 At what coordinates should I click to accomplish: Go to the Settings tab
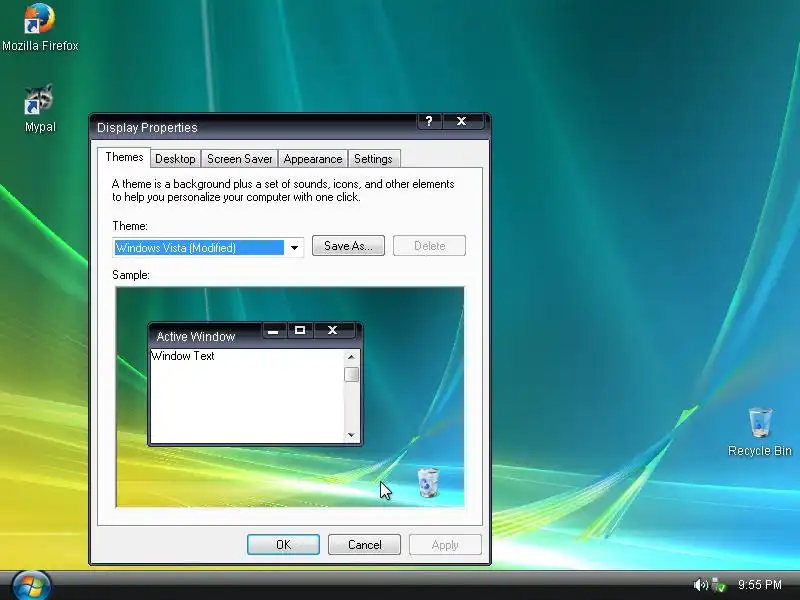[x=373, y=159]
